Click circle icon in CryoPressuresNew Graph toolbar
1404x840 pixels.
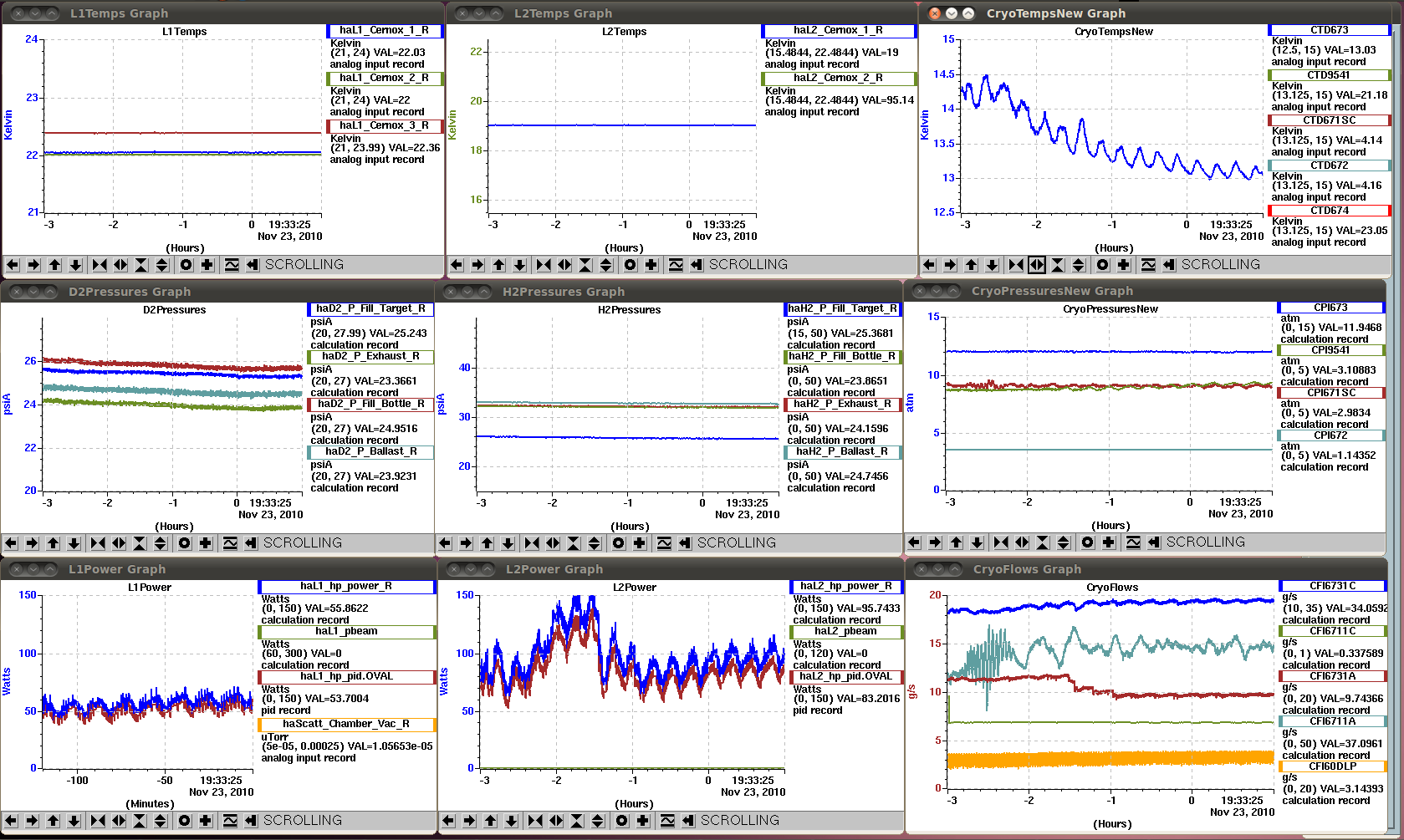(1088, 542)
